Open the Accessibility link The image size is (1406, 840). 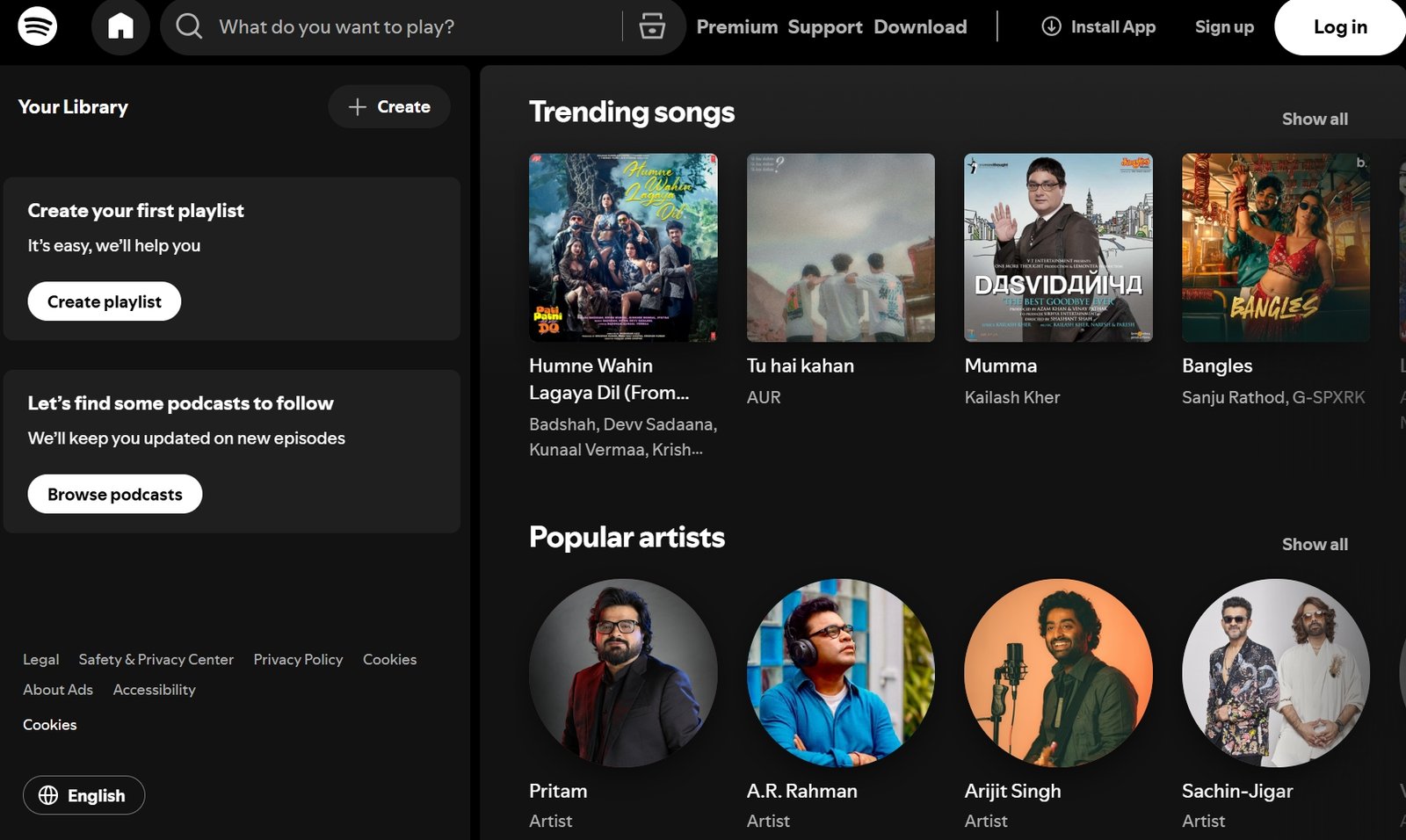(155, 690)
